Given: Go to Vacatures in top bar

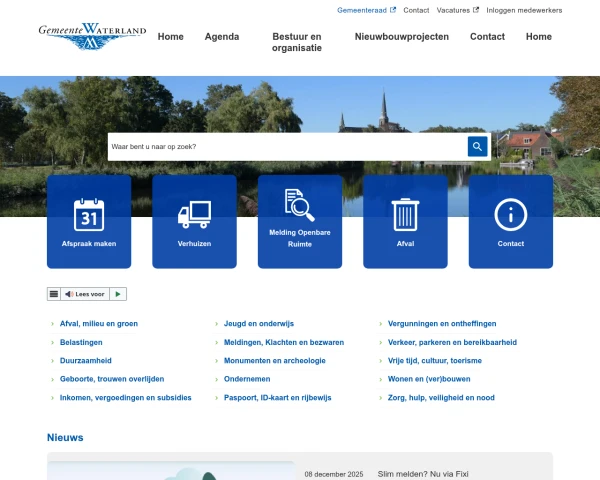Looking at the screenshot, I should click(x=457, y=10).
